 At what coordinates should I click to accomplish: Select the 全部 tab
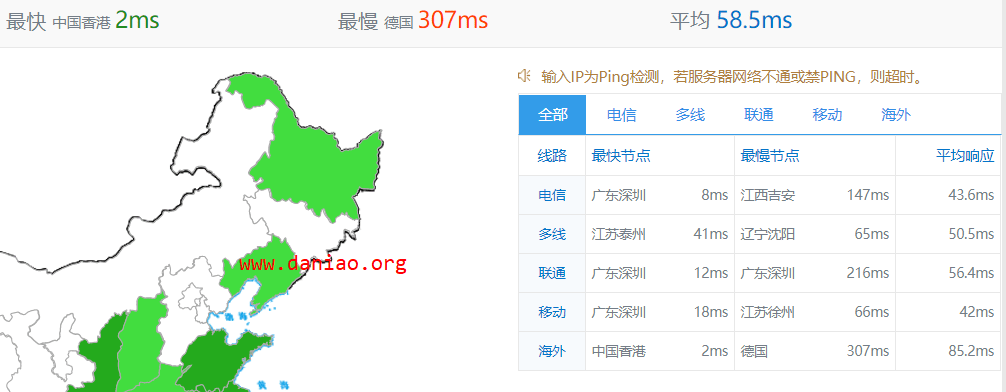click(x=552, y=115)
